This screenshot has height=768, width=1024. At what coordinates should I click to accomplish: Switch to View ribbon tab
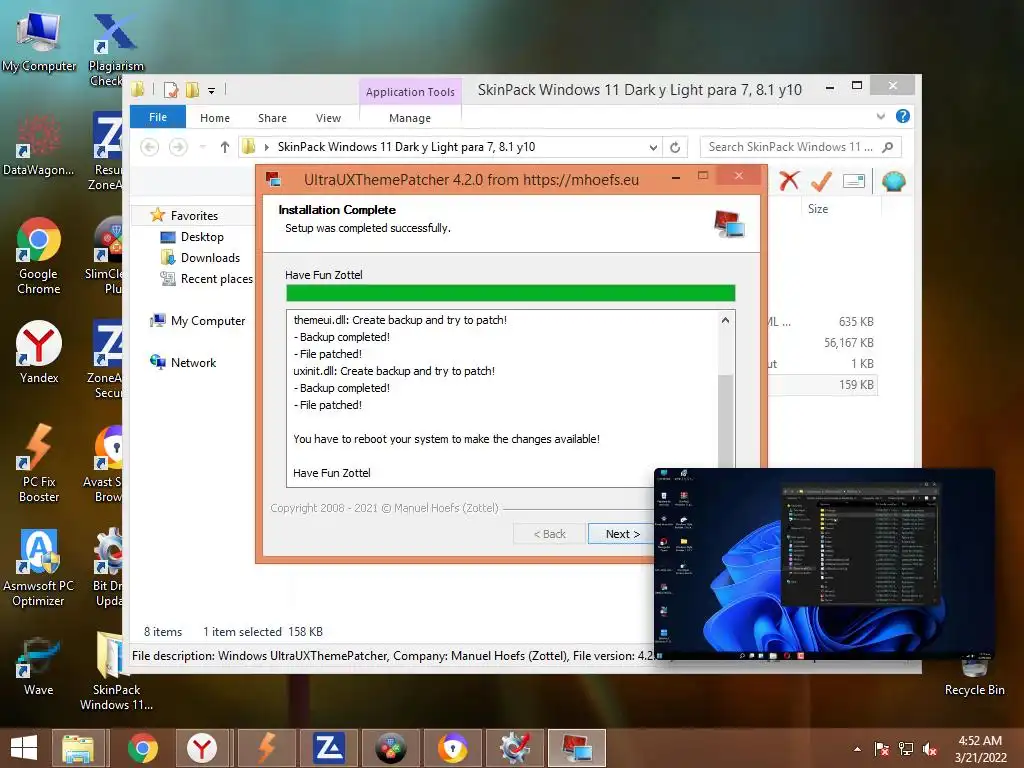(x=328, y=118)
